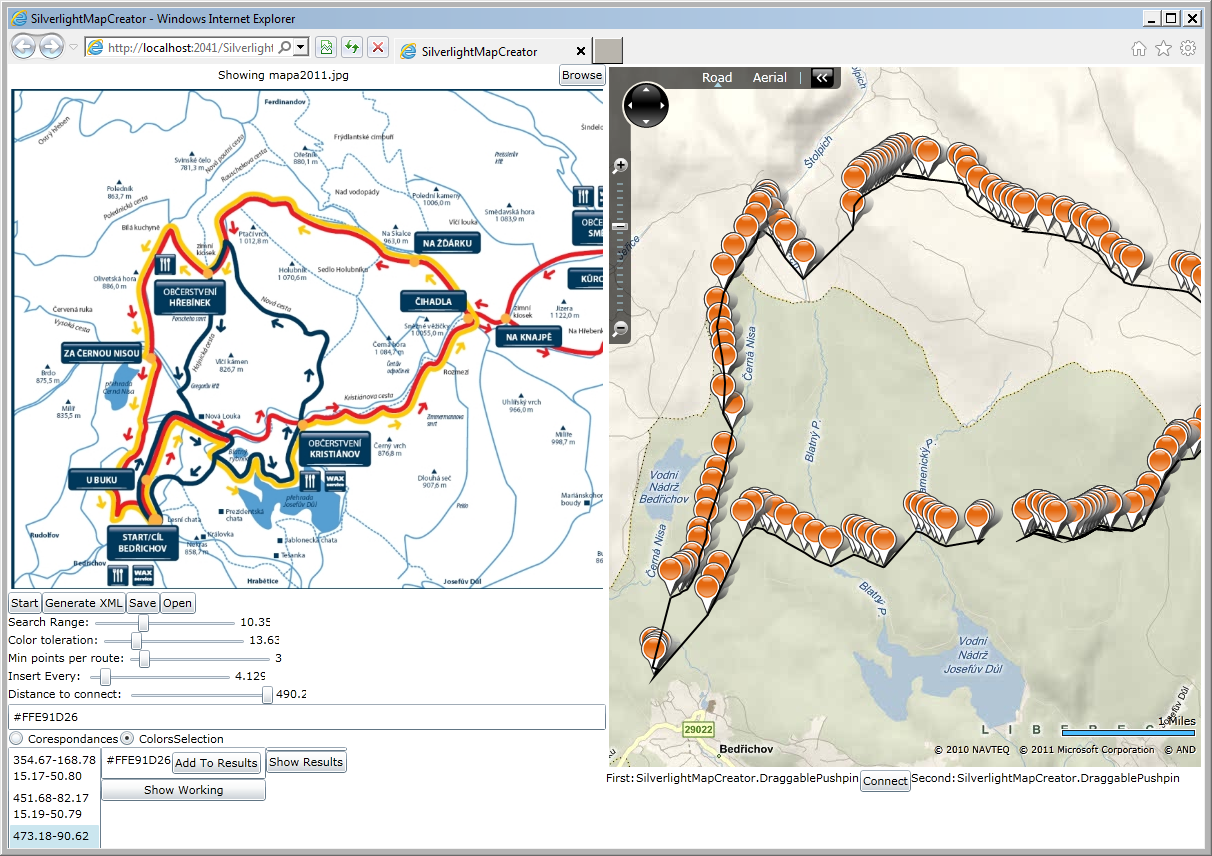Open recent pages dropdown arrow
Screen dimensions: 1212x856
coord(73,47)
